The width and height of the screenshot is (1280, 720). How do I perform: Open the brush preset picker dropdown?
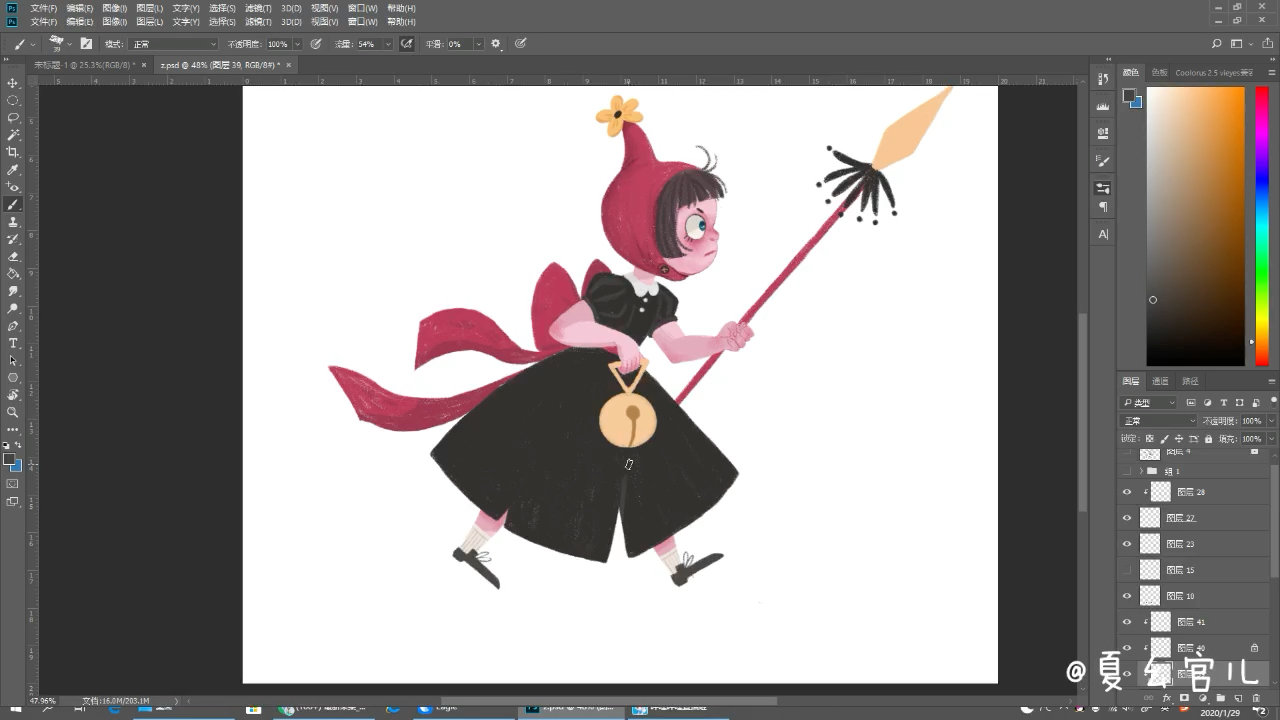[x=68, y=44]
